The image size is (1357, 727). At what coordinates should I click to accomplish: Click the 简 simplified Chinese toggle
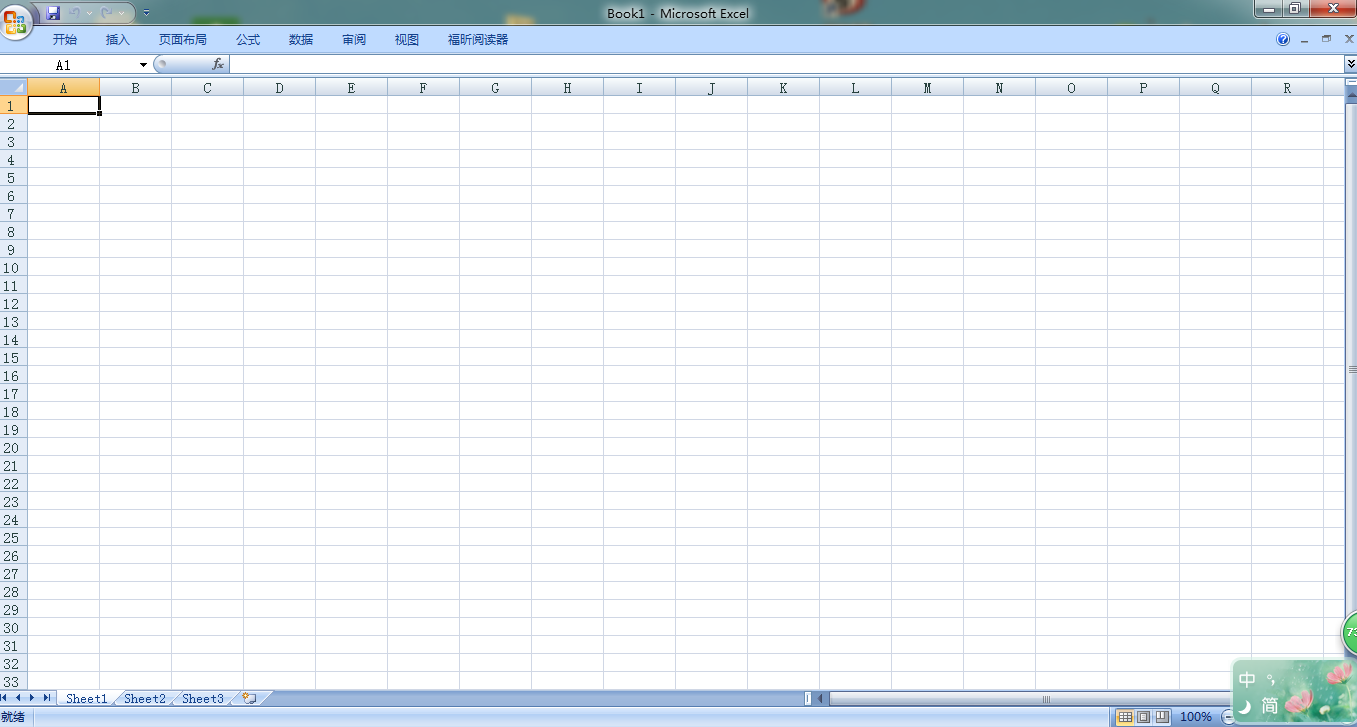[x=1269, y=706]
